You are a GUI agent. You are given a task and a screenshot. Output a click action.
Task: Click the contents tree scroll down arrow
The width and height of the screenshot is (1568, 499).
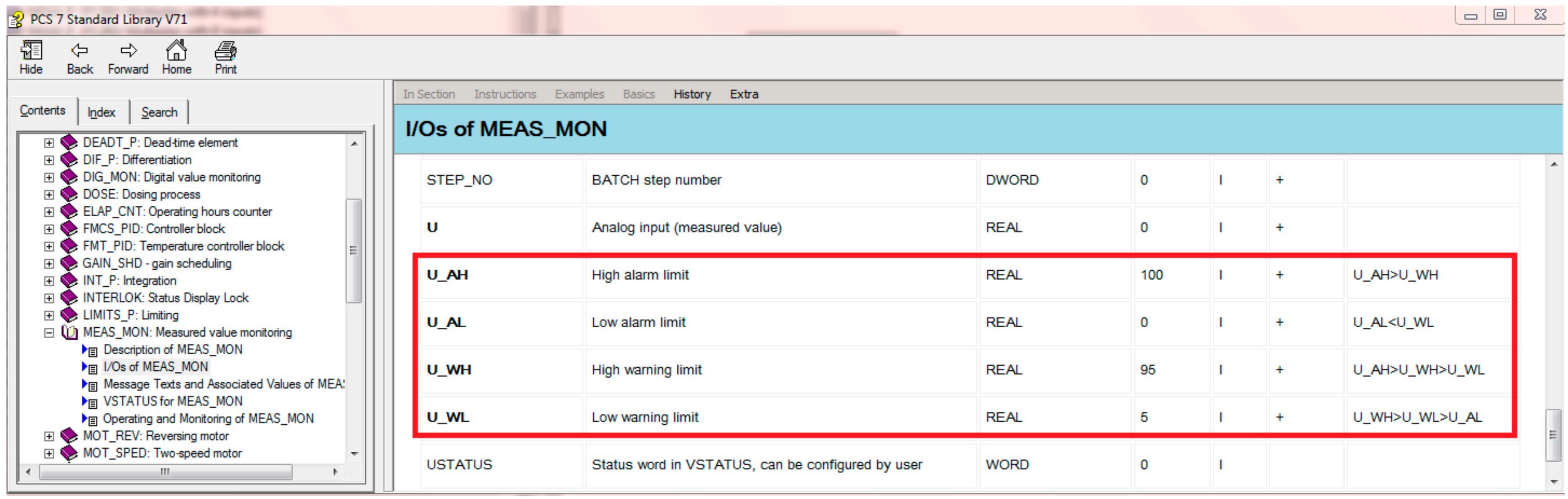click(x=354, y=454)
